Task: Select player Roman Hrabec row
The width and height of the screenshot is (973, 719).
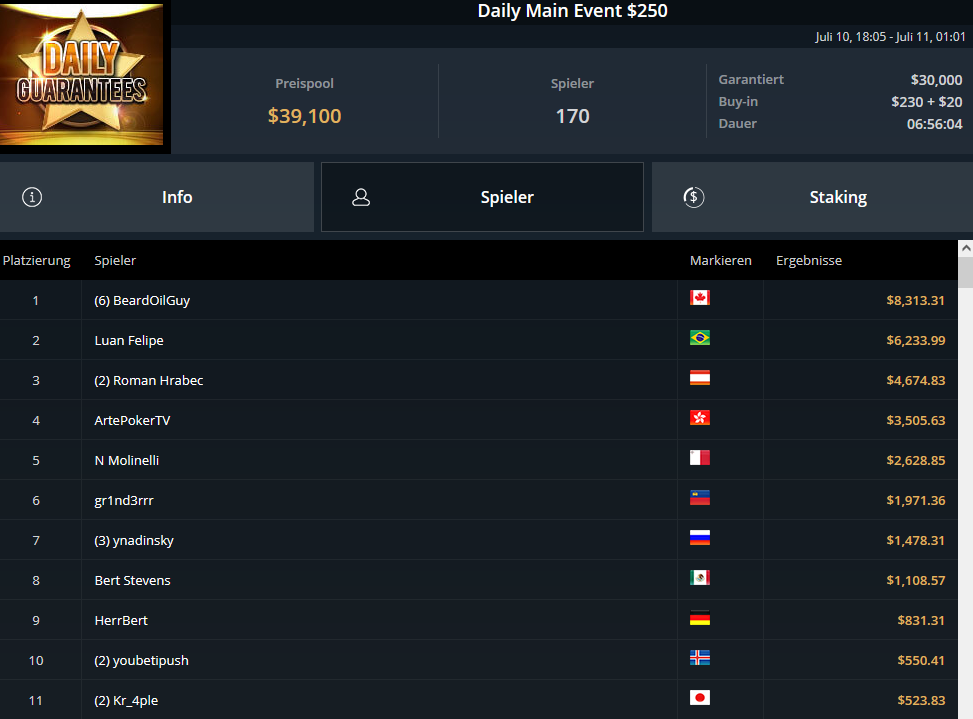Action: click(x=478, y=380)
